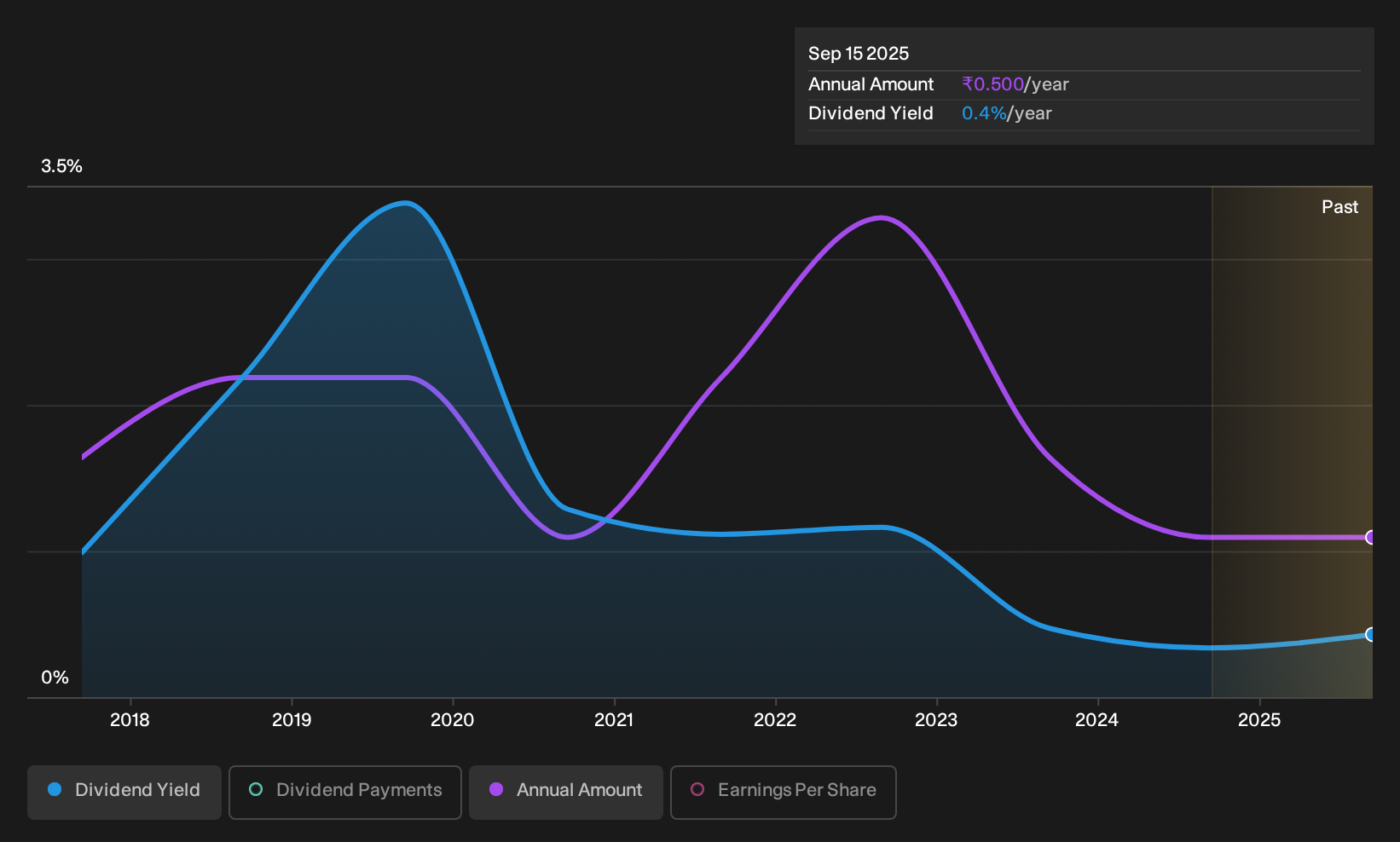This screenshot has width=1400, height=842.
Task: Click the 0% y-axis label
Action: [x=55, y=678]
